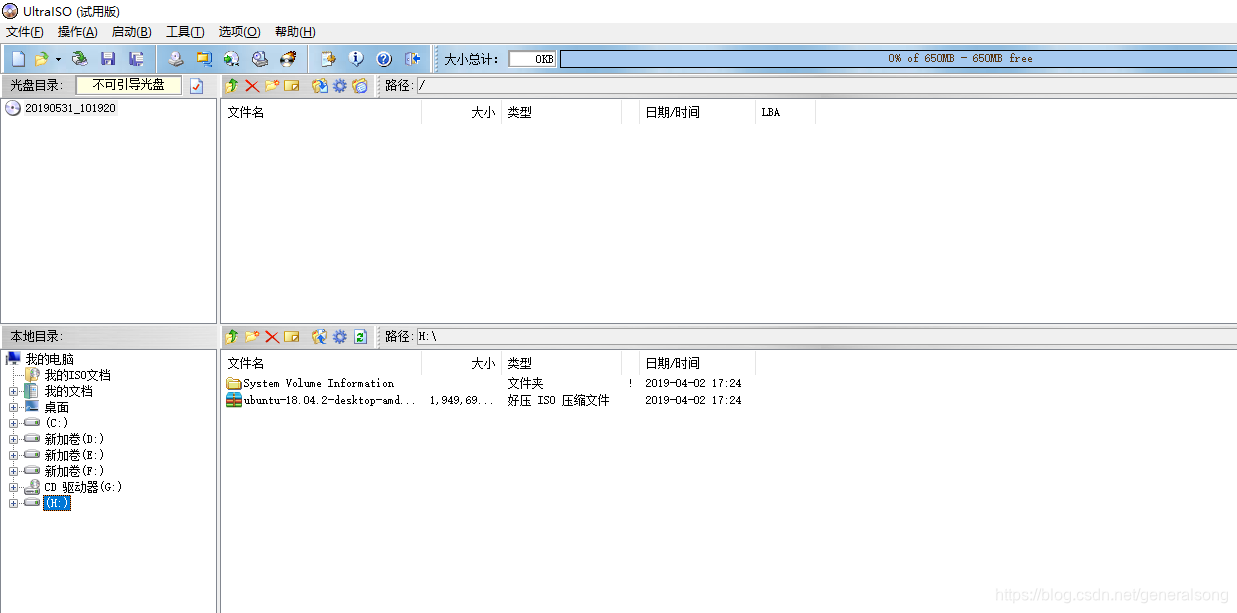Click gear icon in local directory pane
The image size is (1237, 613).
click(340, 337)
